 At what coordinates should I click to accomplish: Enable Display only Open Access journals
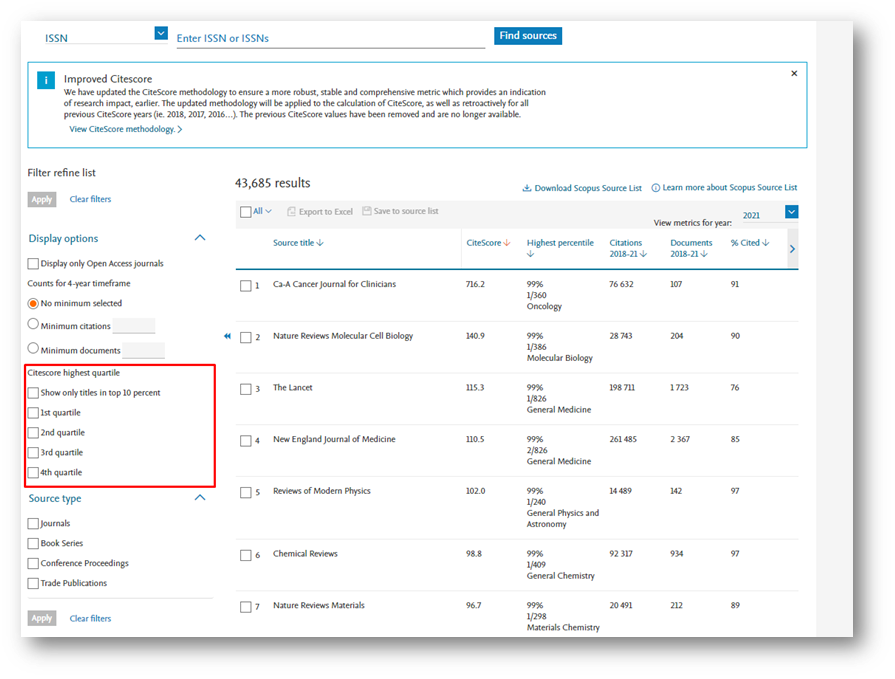pos(34,264)
